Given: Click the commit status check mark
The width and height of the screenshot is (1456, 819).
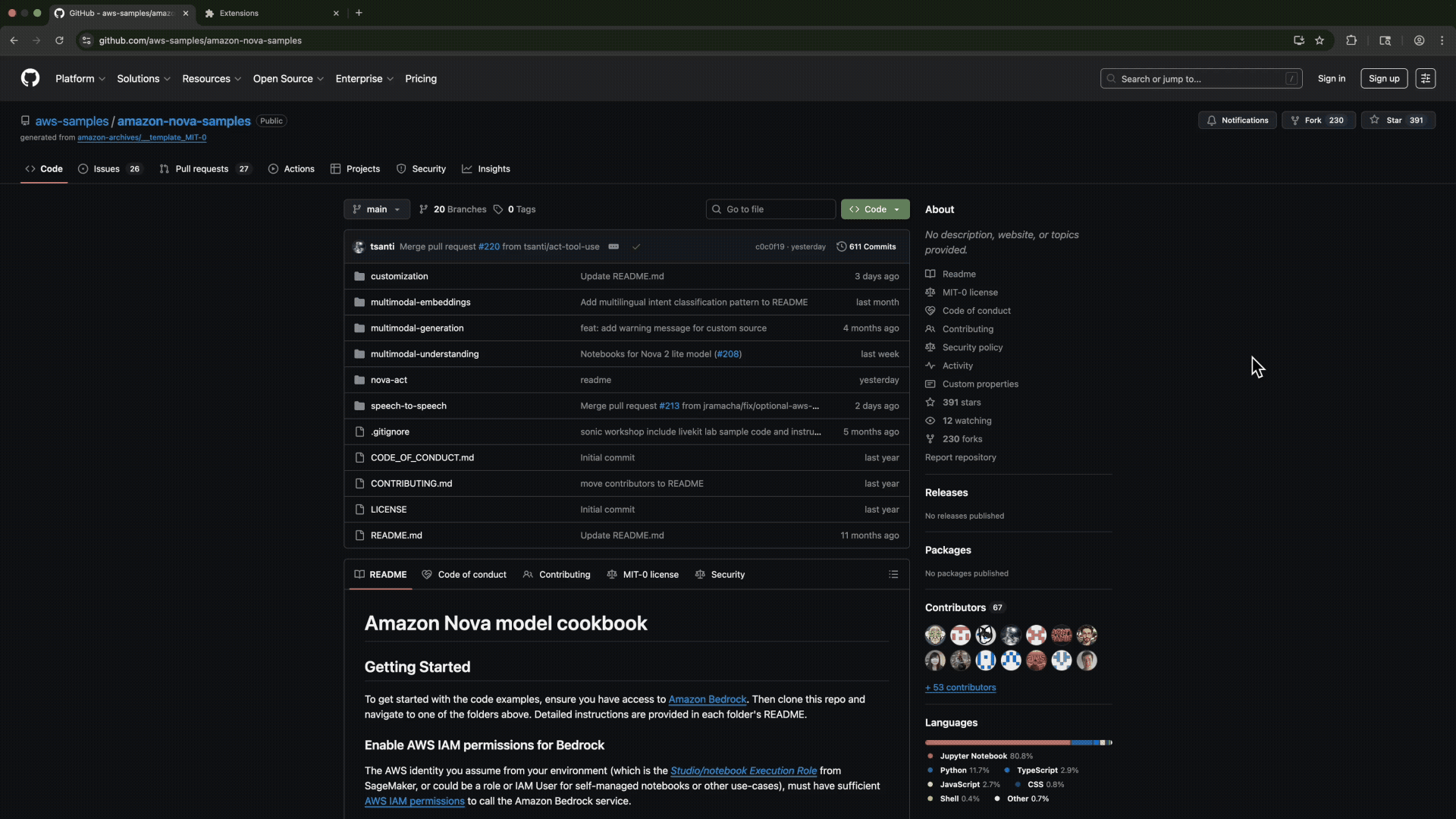Looking at the screenshot, I should (x=636, y=246).
